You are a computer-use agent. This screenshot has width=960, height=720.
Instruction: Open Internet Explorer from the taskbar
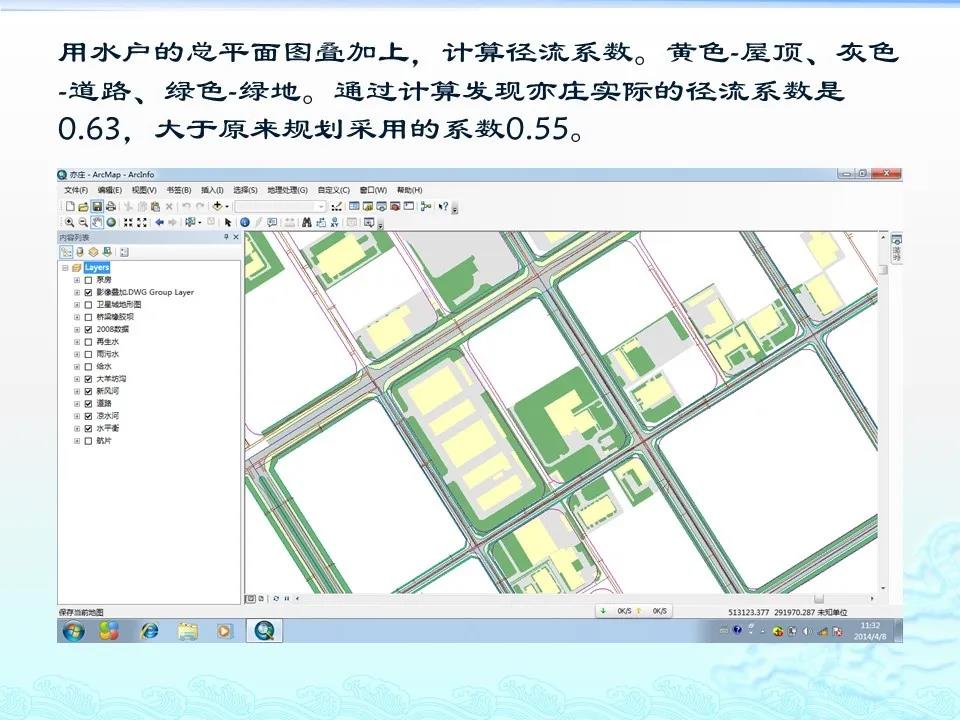click(x=150, y=630)
